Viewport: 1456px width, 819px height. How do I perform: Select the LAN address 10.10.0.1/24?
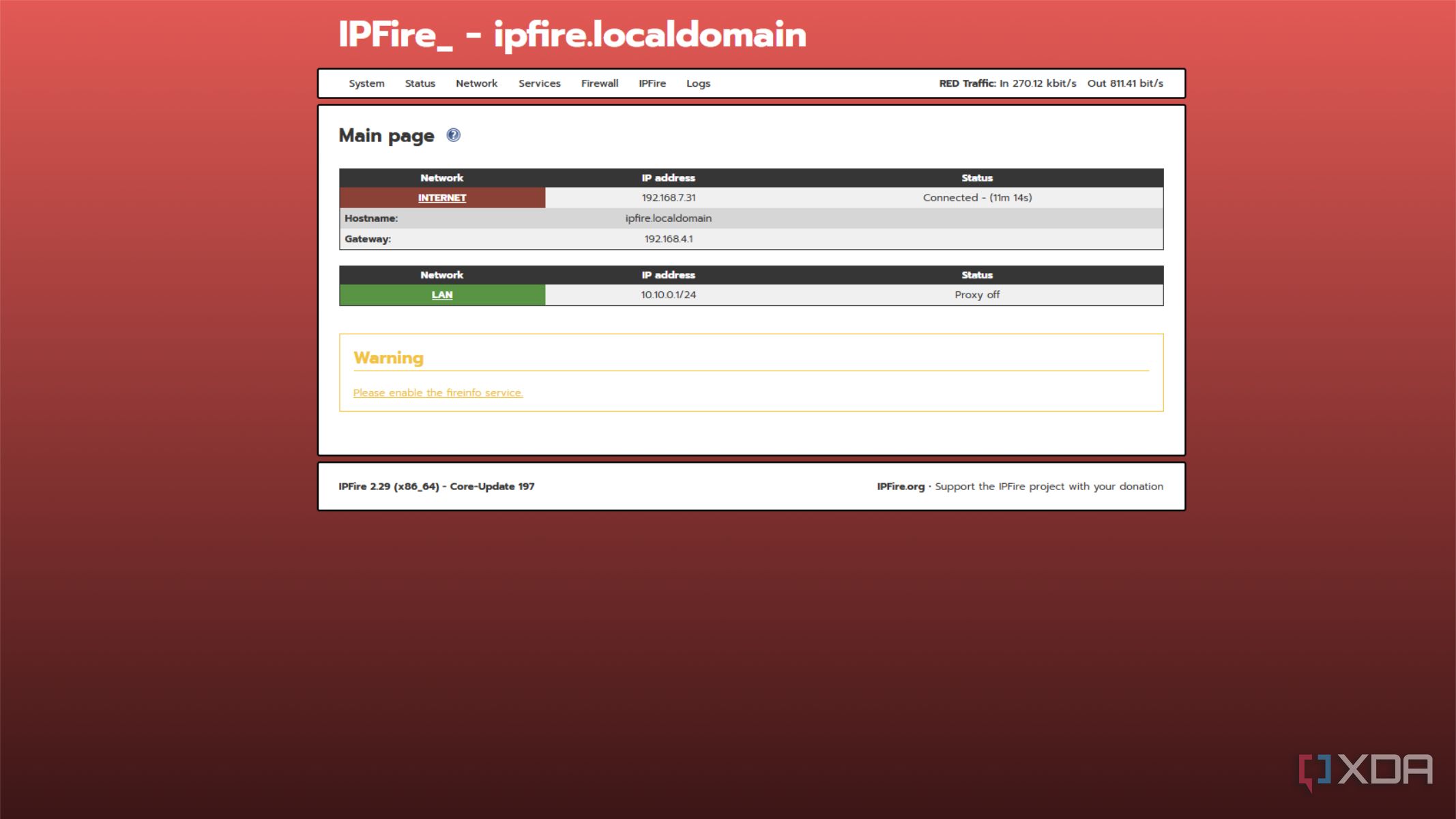coord(668,295)
